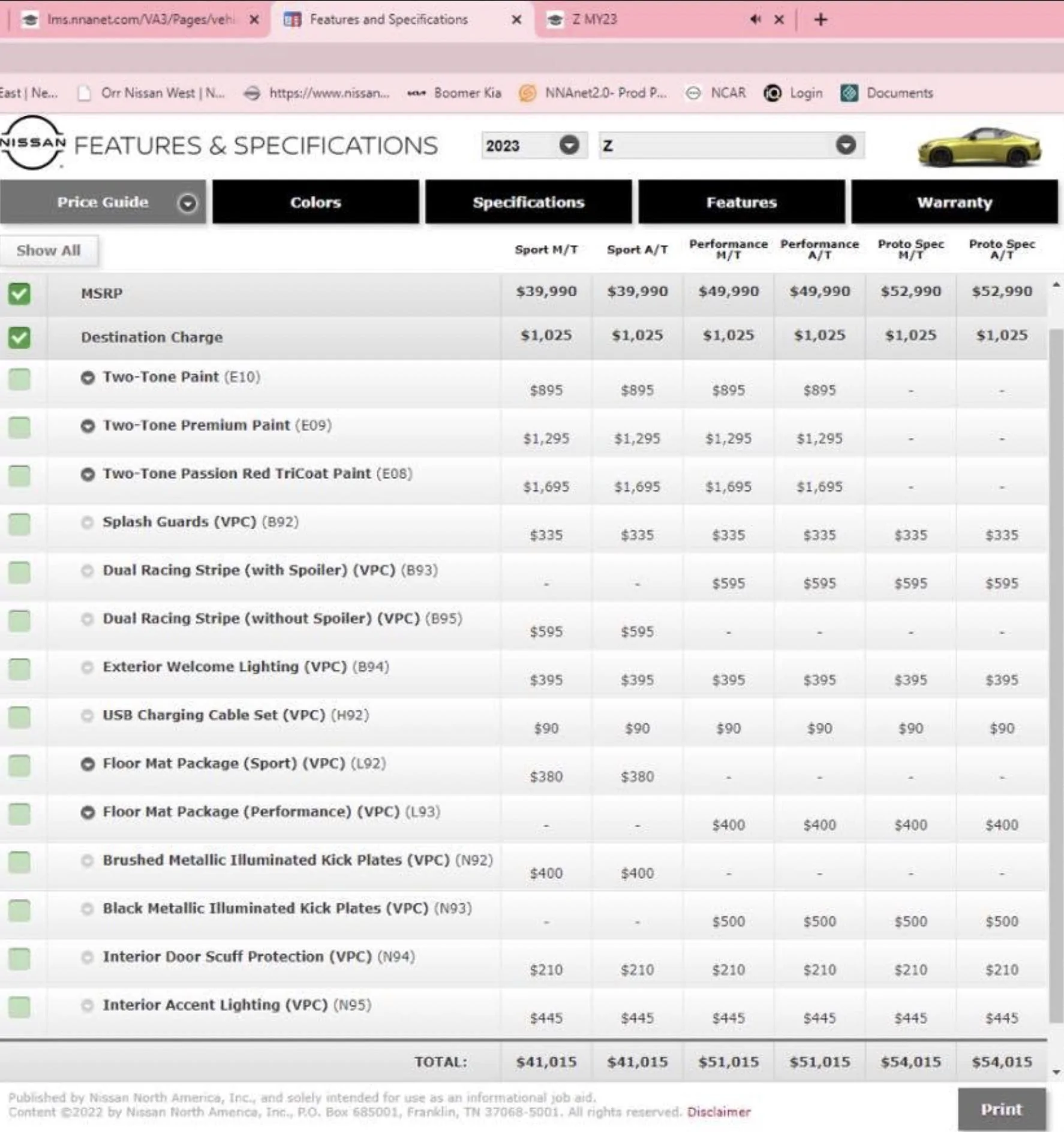Image resolution: width=1064 pixels, height=1132 pixels.
Task: Click the price table's vertical scrollbar thumb
Action: [1056, 676]
